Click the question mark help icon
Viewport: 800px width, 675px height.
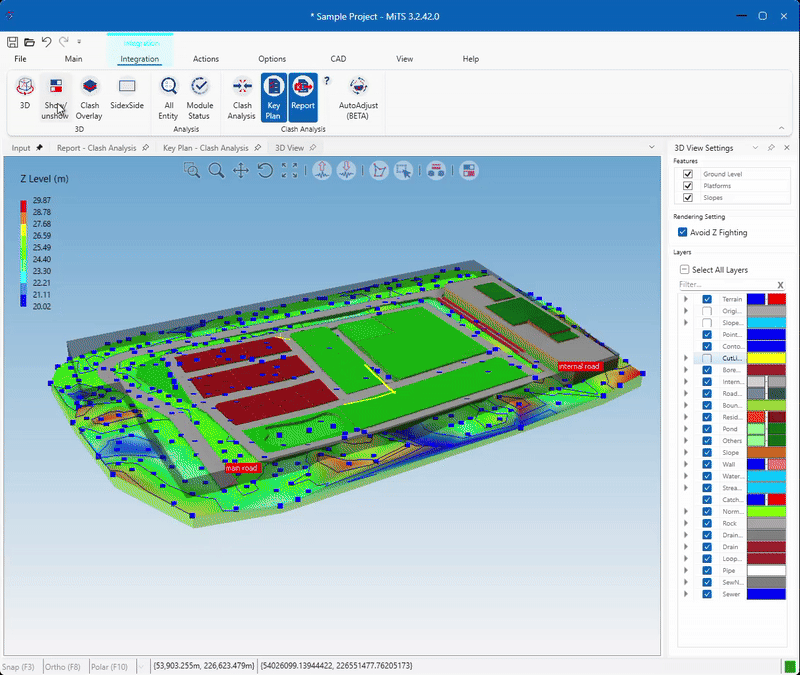point(327,81)
